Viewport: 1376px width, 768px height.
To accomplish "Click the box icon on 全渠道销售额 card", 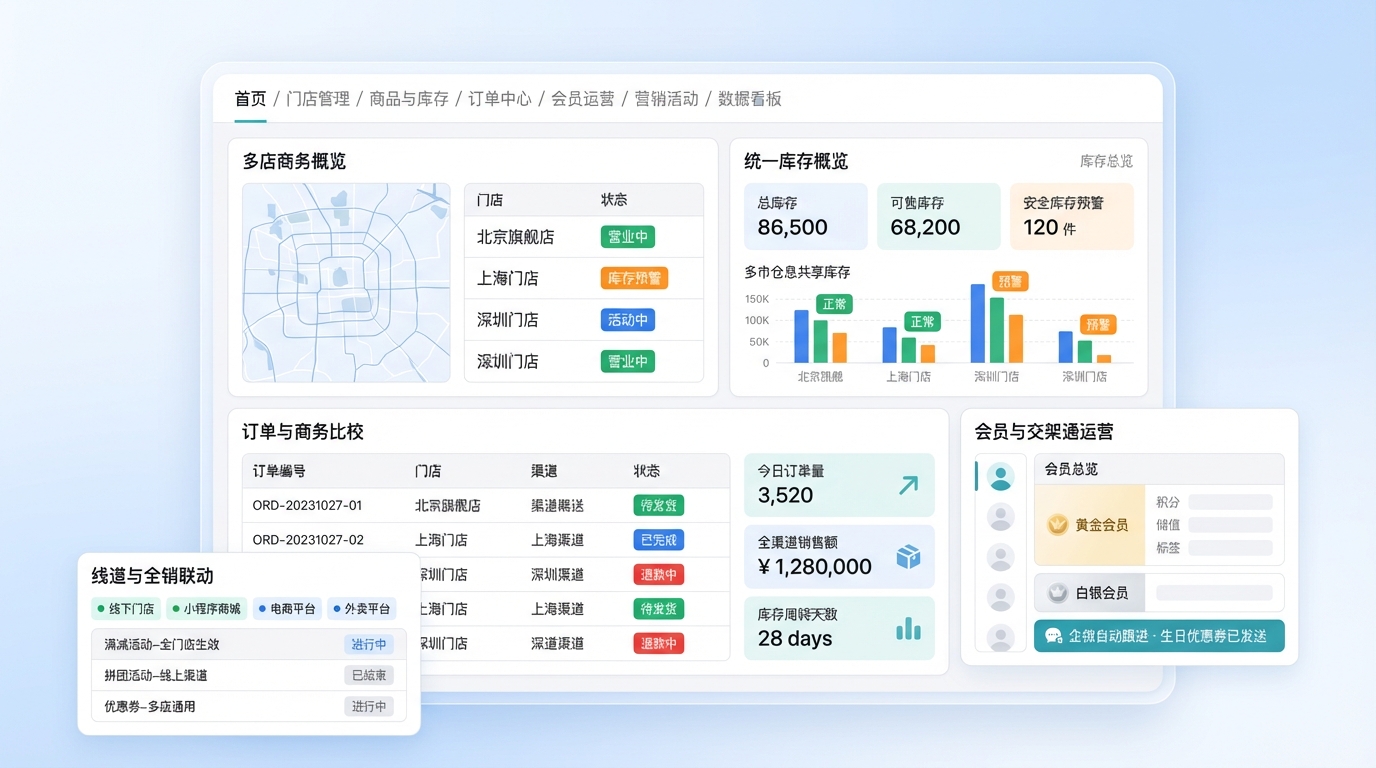I will [908, 557].
